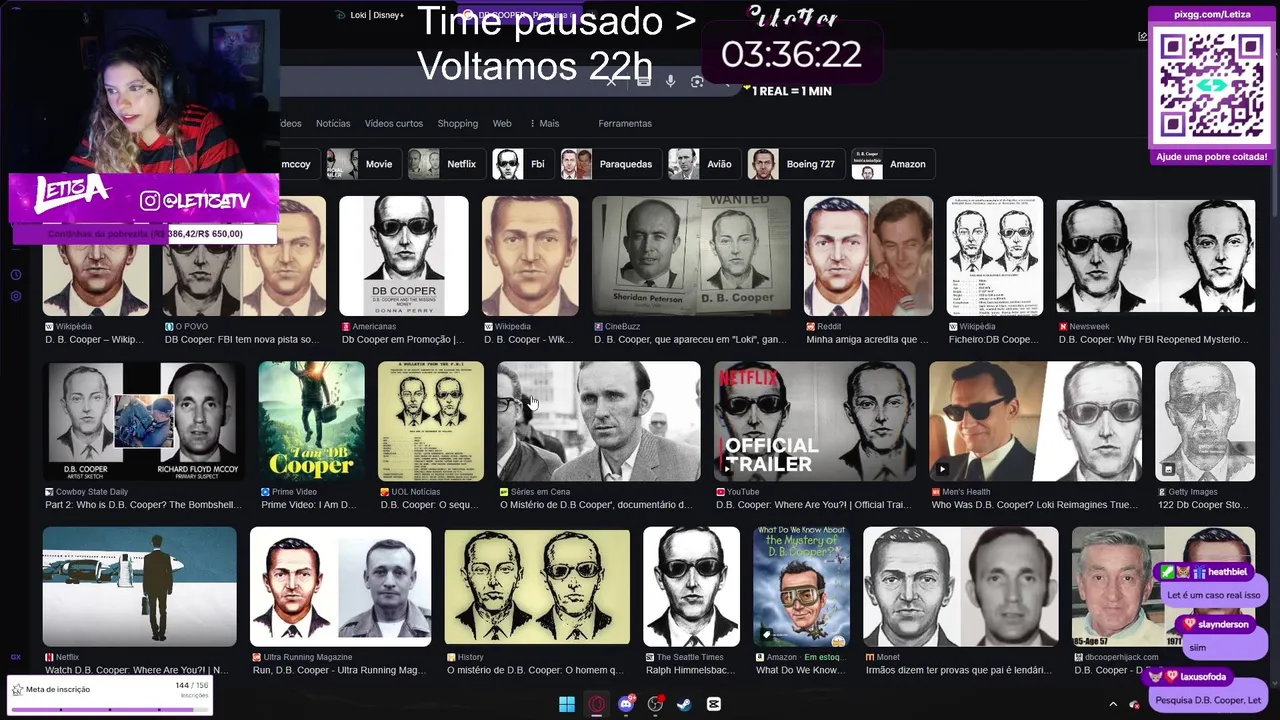Click the search by image camera icon

(697, 82)
